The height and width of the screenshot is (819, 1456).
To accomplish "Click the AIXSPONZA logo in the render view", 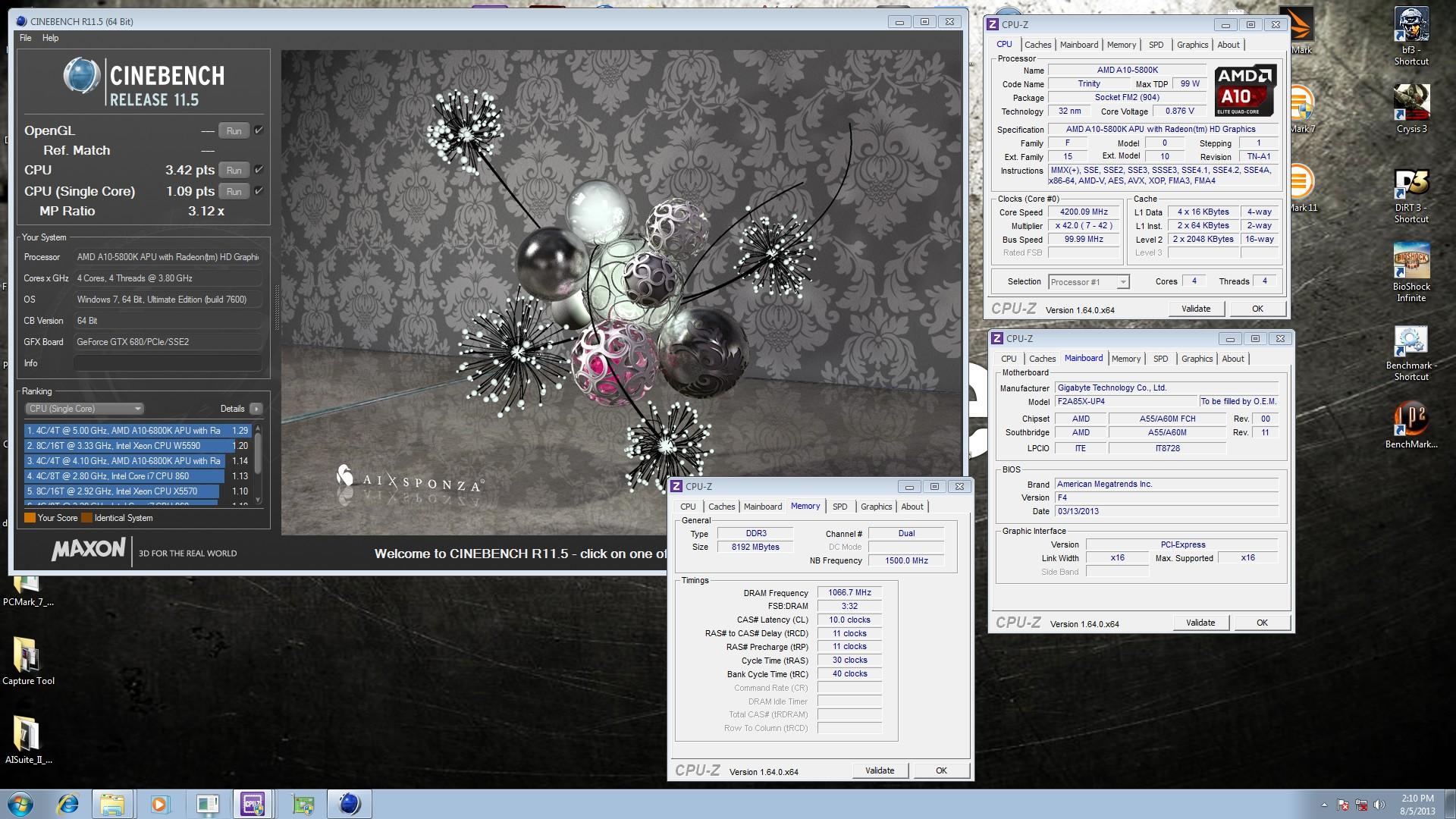I will point(409,480).
